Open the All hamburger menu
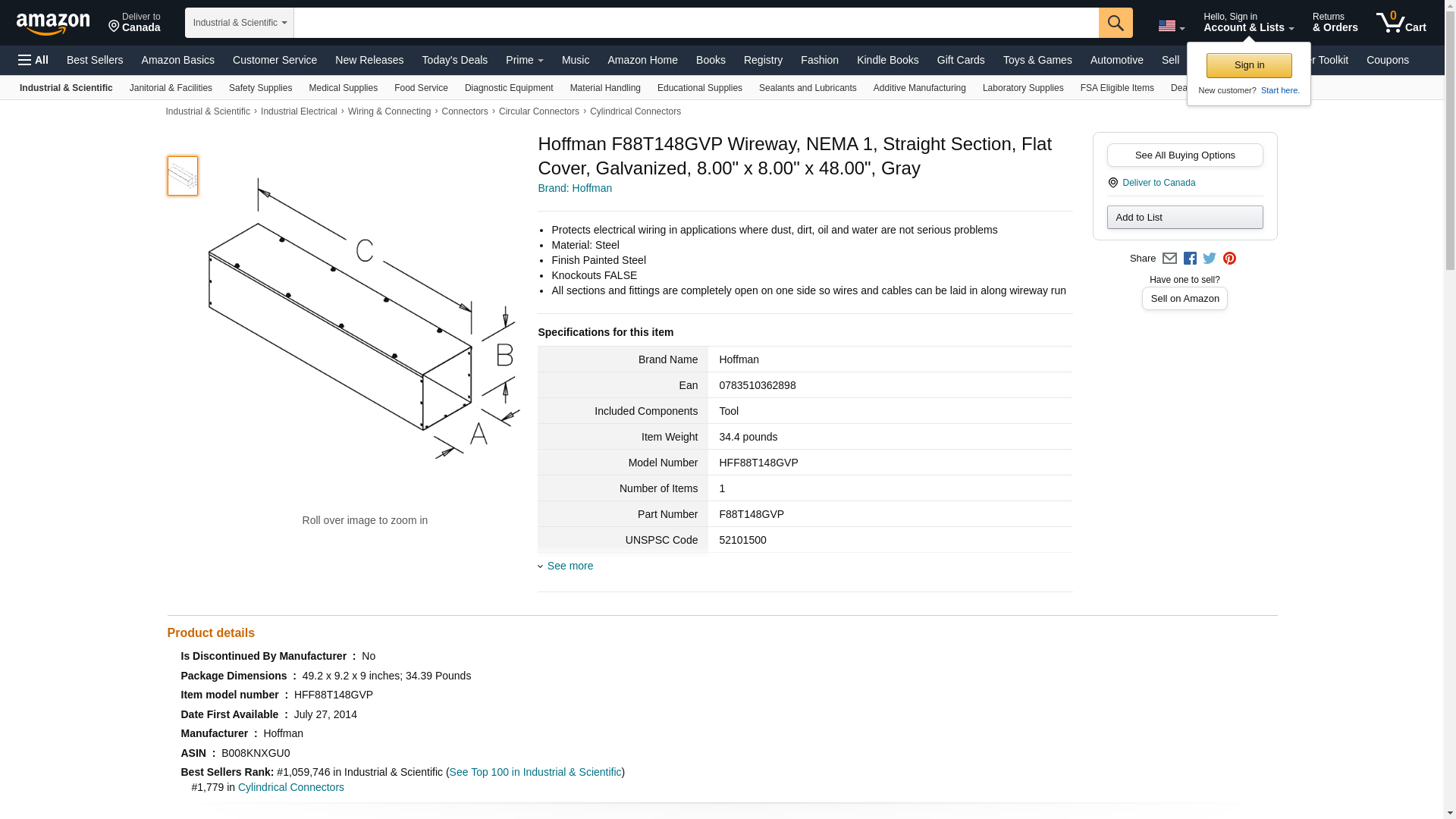This screenshot has width=1456, height=819. 33,60
